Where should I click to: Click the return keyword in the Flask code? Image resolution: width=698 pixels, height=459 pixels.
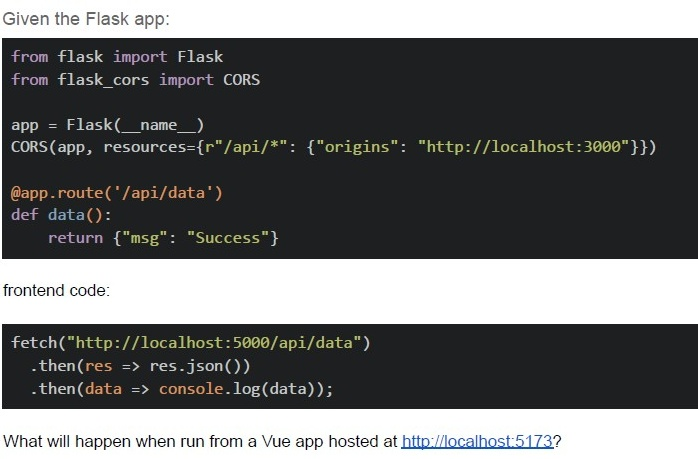75,238
